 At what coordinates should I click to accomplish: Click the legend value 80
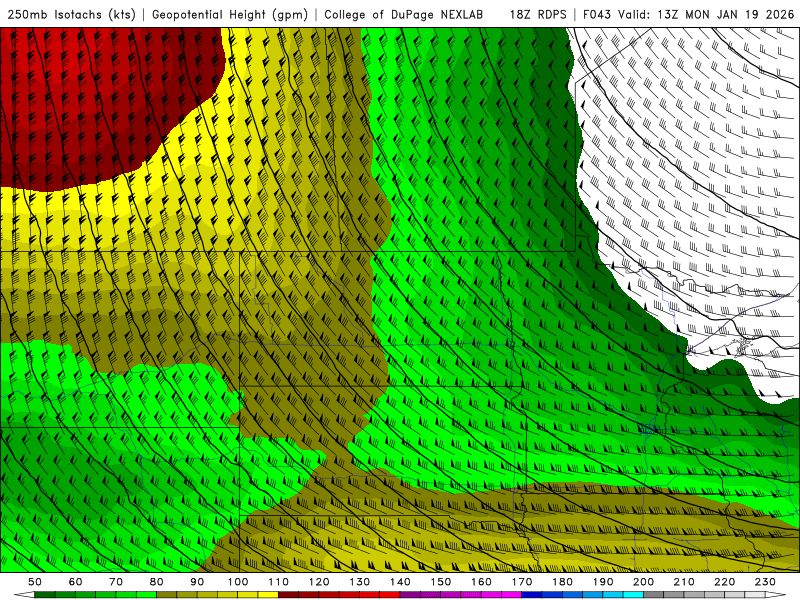(x=157, y=582)
